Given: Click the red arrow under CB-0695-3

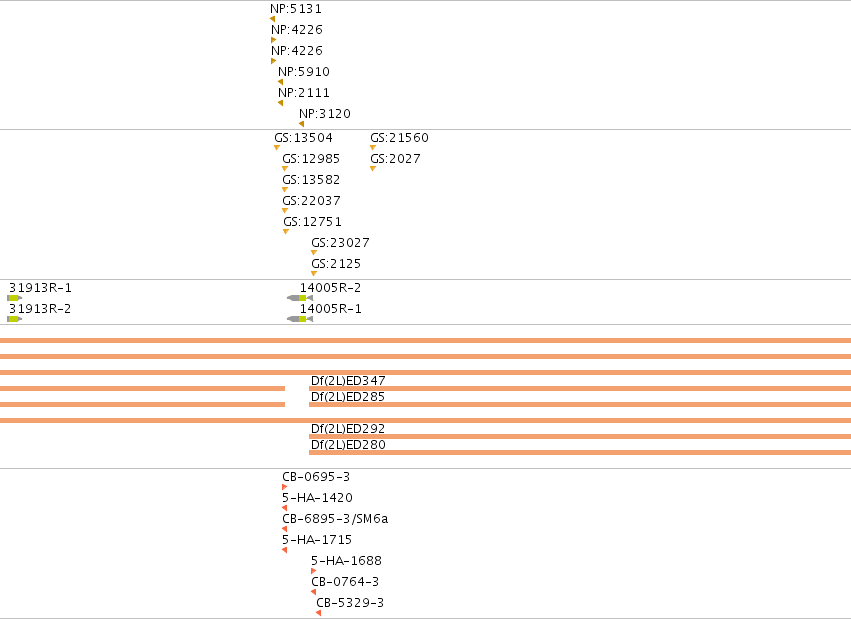Looking at the screenshot, I should tap(284, 487).
